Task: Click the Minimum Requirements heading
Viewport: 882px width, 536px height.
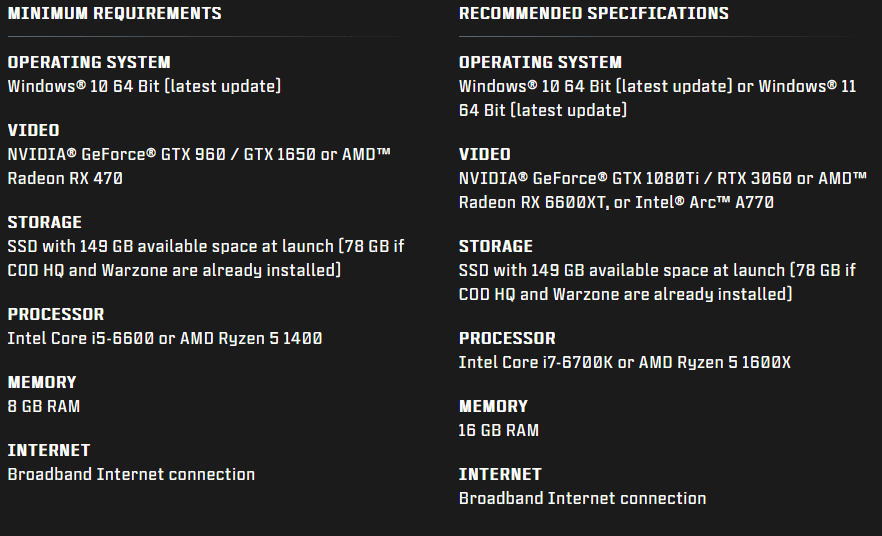Action: coord(115,13)
